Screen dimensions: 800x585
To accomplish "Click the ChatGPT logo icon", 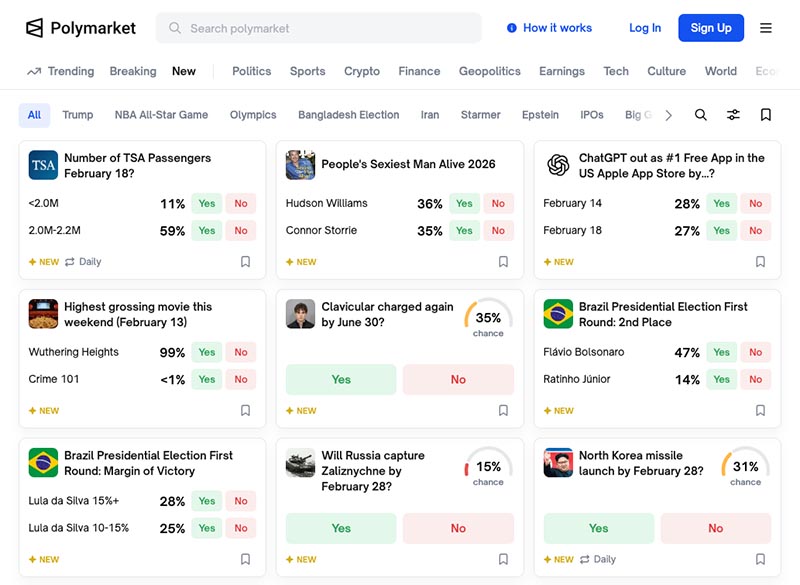I will click(558, 165).
